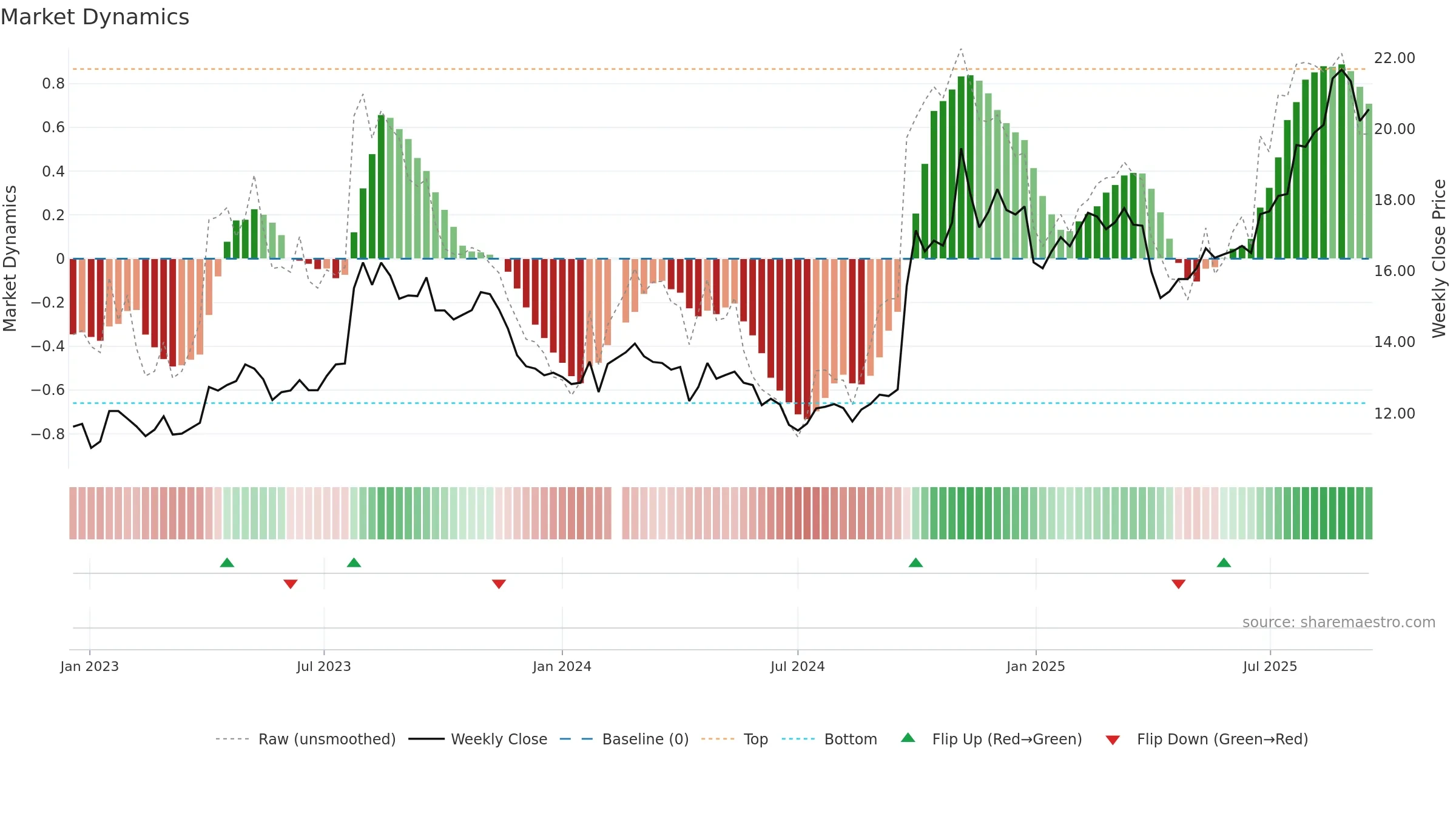1456x819 pixels.
Task: Click flip-up triangle in autumn 2024
Action: click(915, 562)
